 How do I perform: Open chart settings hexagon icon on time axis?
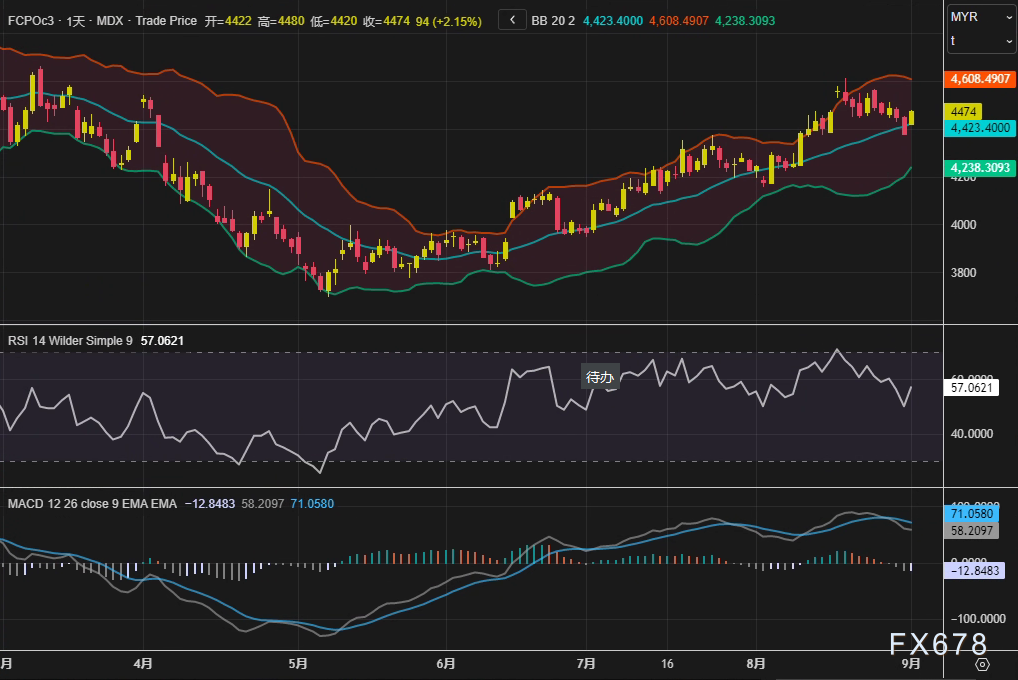(x=982, y=664)
